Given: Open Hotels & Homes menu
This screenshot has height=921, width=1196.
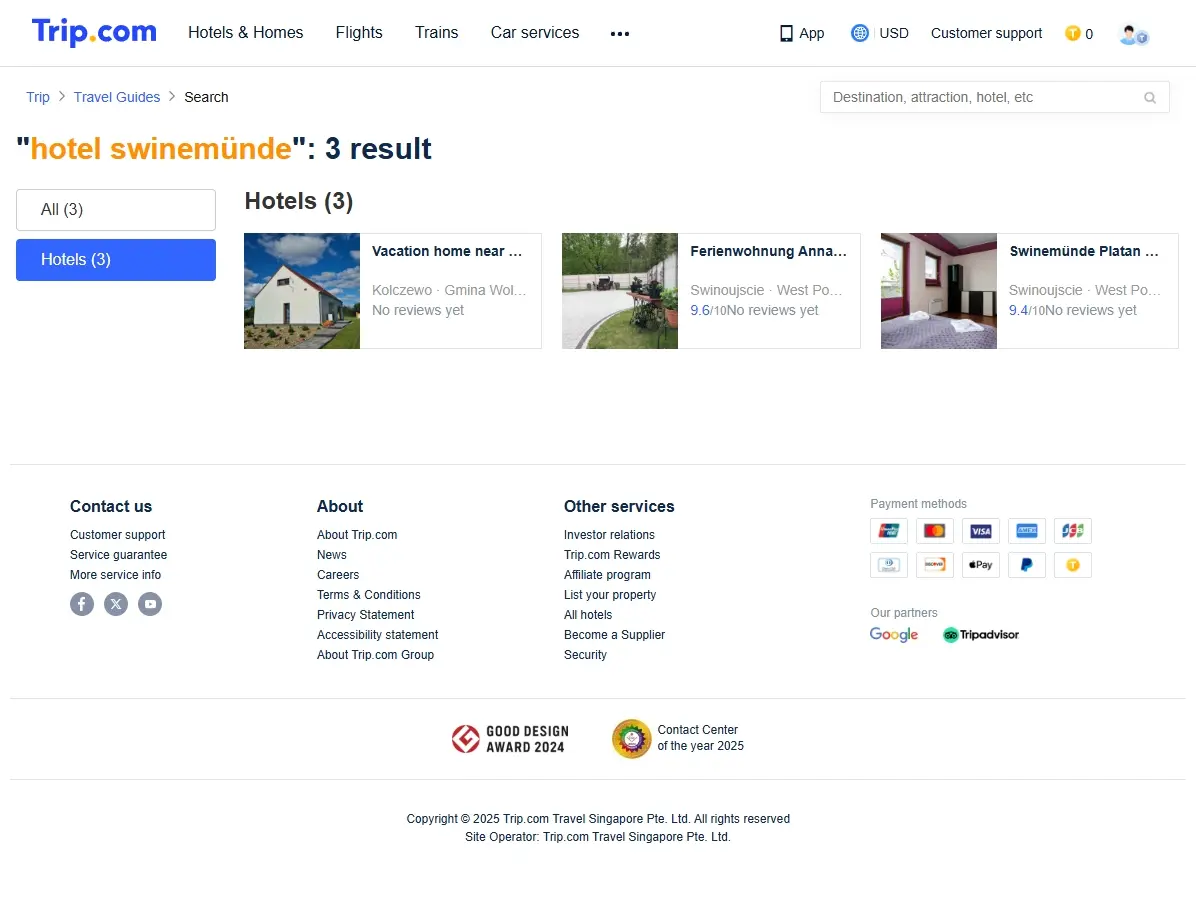Looking at the screenshot, I should click(246, 33).
